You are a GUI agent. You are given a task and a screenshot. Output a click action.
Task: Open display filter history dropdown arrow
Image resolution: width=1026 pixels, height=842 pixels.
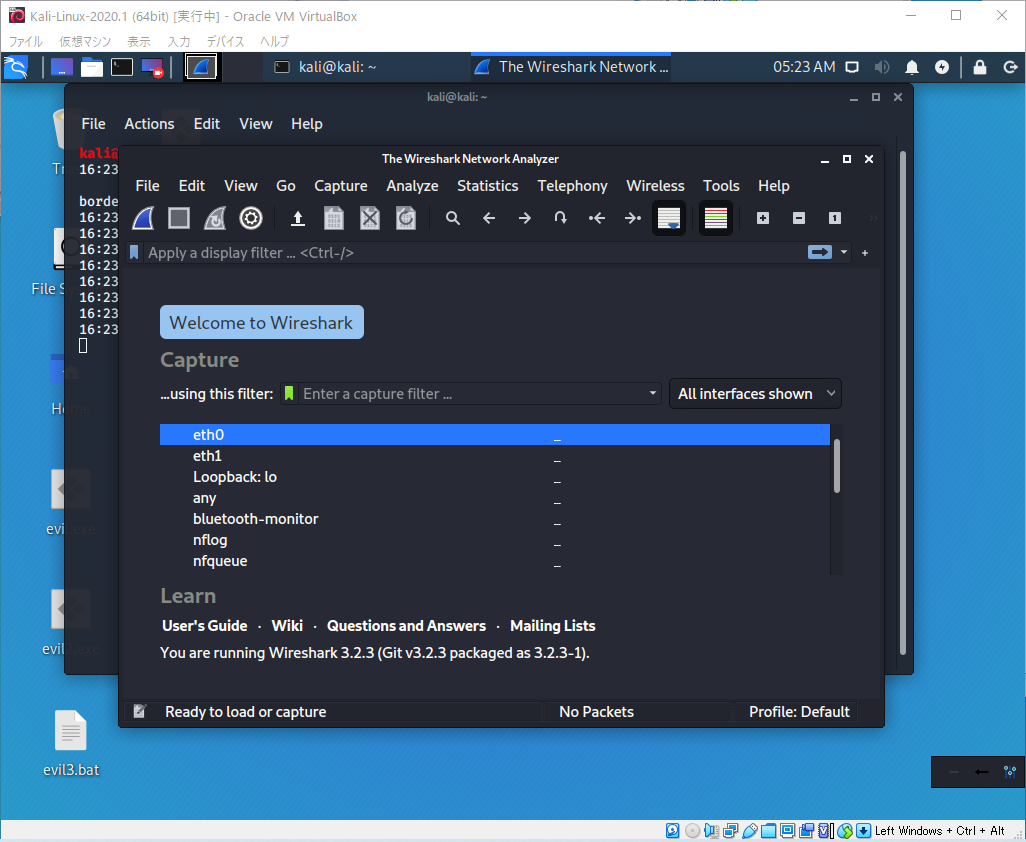click(843, 252)
